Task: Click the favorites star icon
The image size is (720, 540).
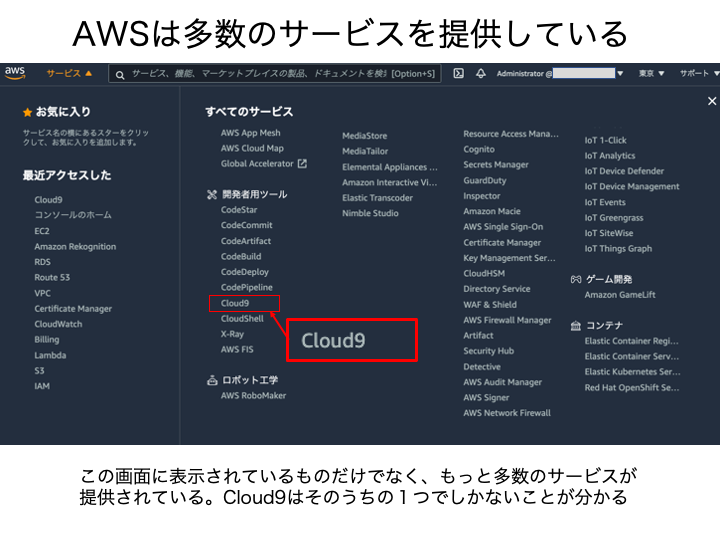Action: click(x=28, y=112)
